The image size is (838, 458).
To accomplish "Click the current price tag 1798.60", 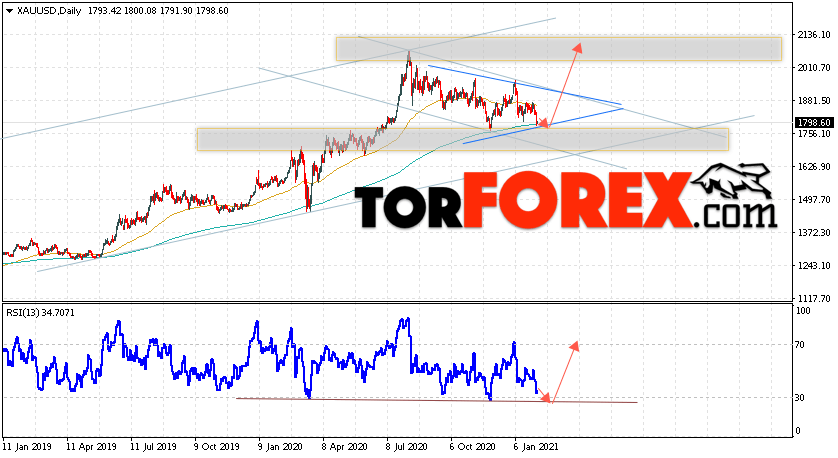I will [x=814, y=123].
